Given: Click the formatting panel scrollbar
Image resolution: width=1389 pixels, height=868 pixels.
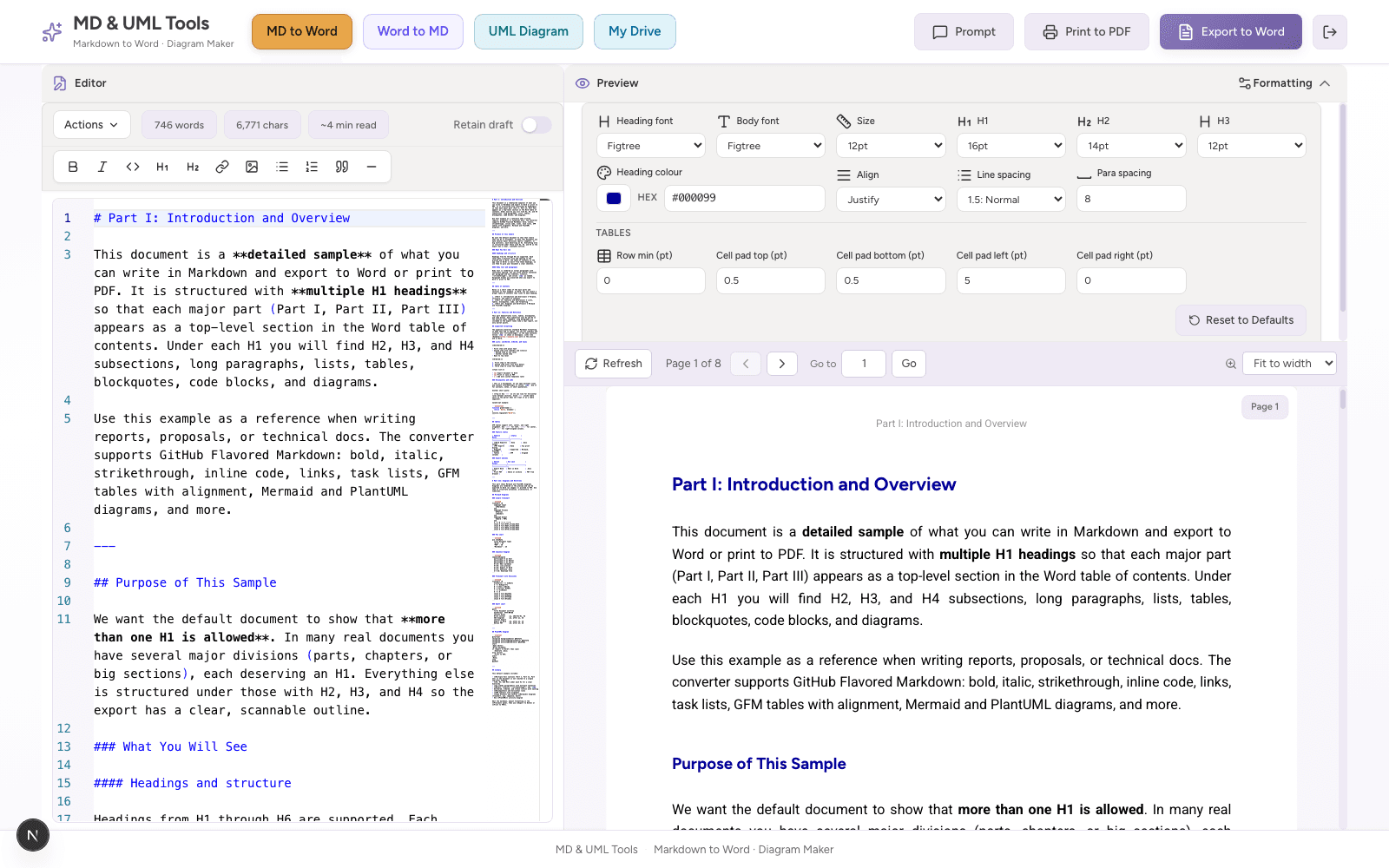Looking at the screenshot, I should pyautogui.click(x=1342, y=208).
